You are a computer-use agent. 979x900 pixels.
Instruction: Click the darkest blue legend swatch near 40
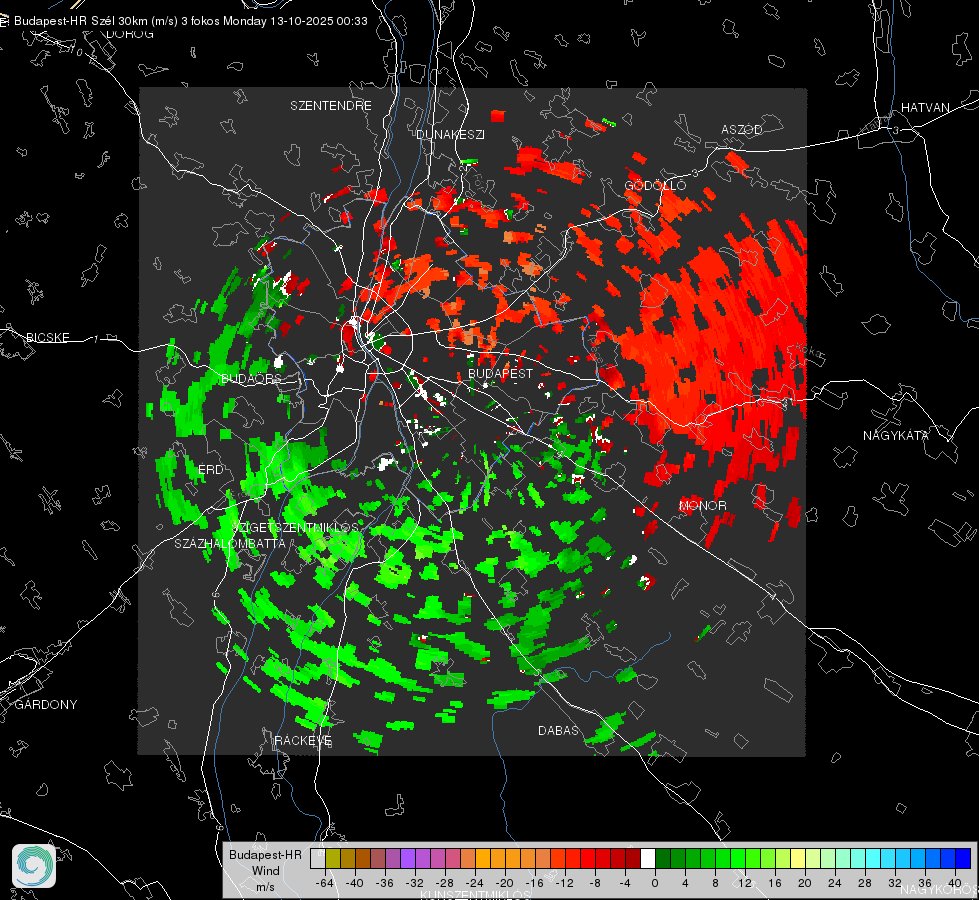tap(963, 859)
